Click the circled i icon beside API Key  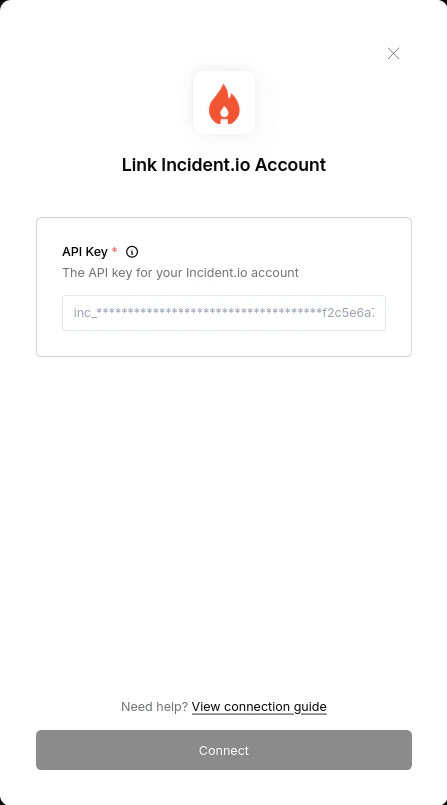click(132, 252)
